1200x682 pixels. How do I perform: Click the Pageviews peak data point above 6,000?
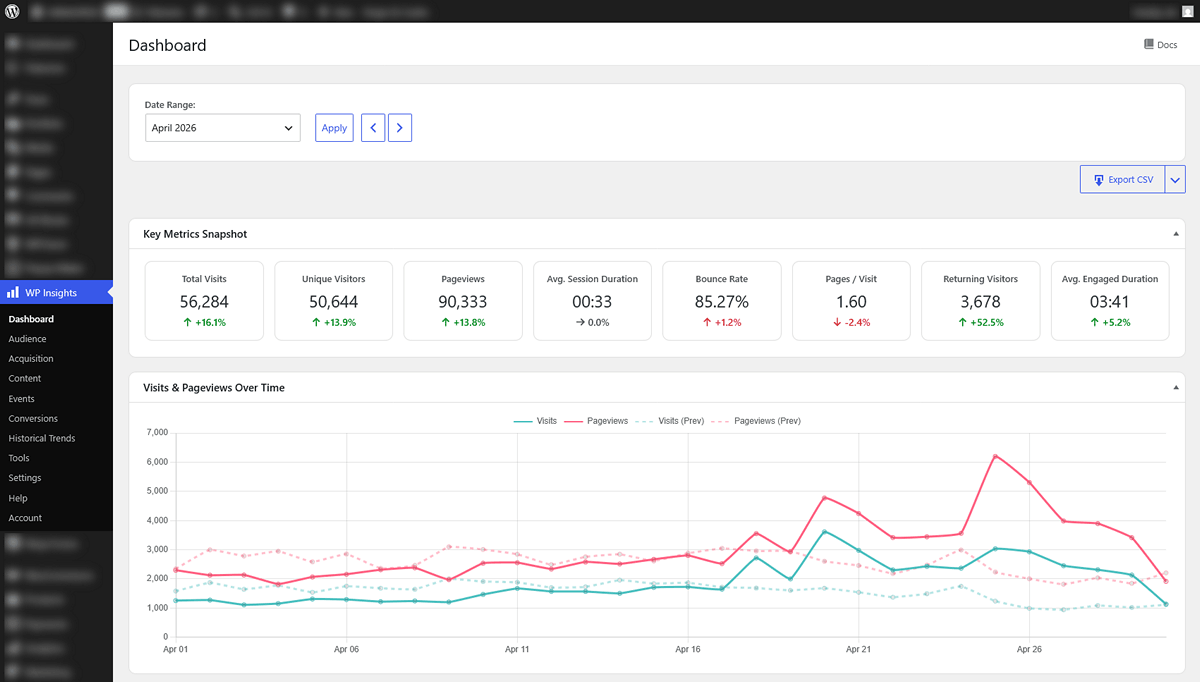[995, 456]
